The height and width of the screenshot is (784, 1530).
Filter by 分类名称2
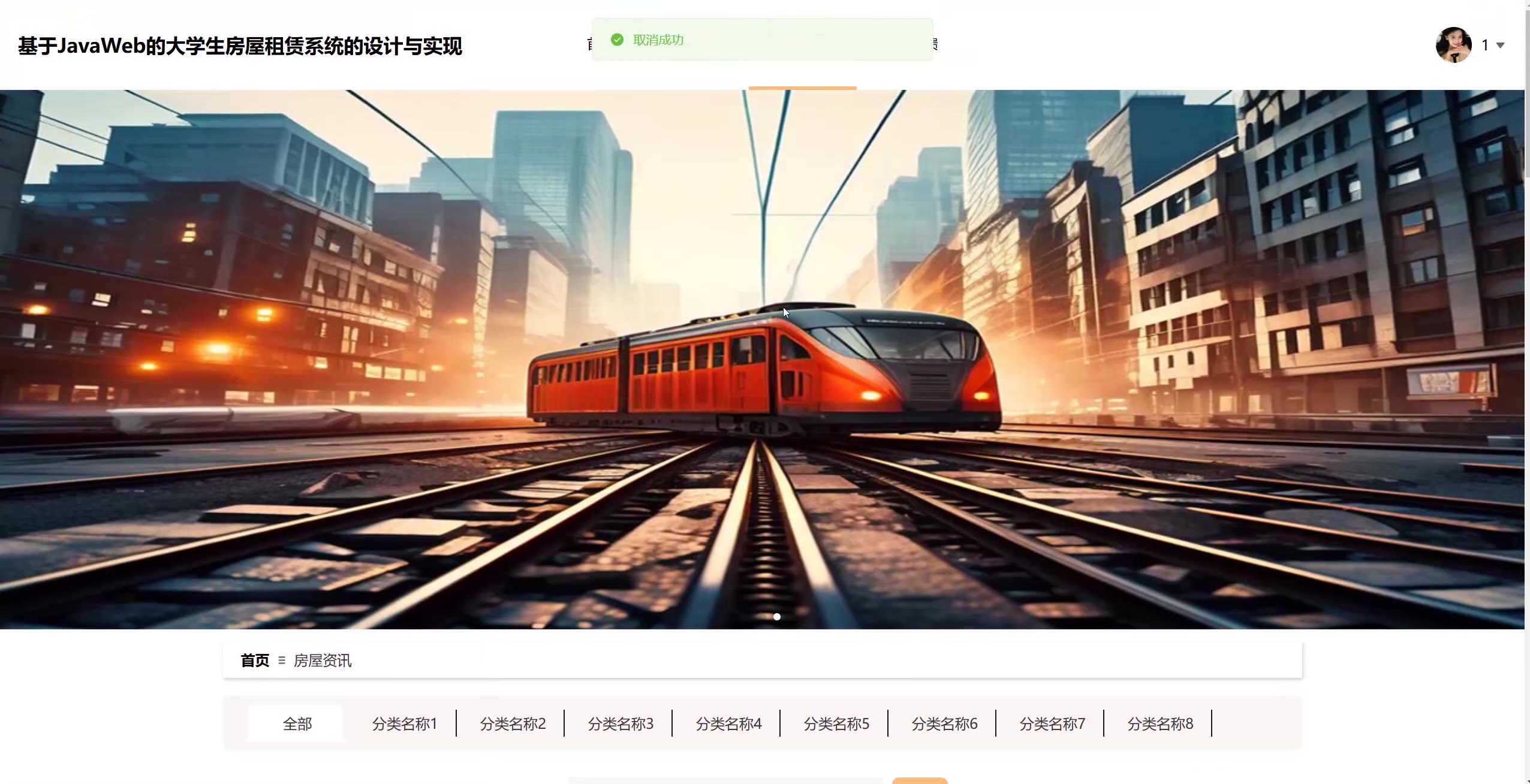point(513,723)
